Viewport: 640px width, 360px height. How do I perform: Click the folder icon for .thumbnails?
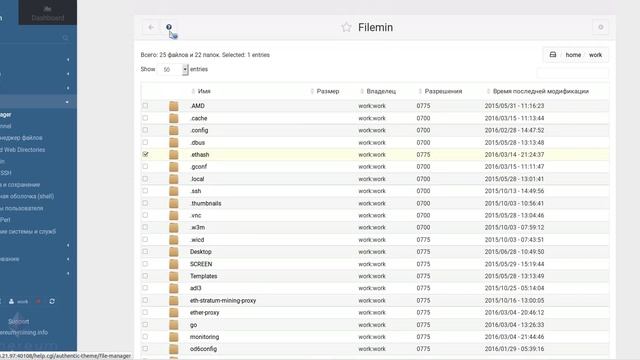click(173, 203)
